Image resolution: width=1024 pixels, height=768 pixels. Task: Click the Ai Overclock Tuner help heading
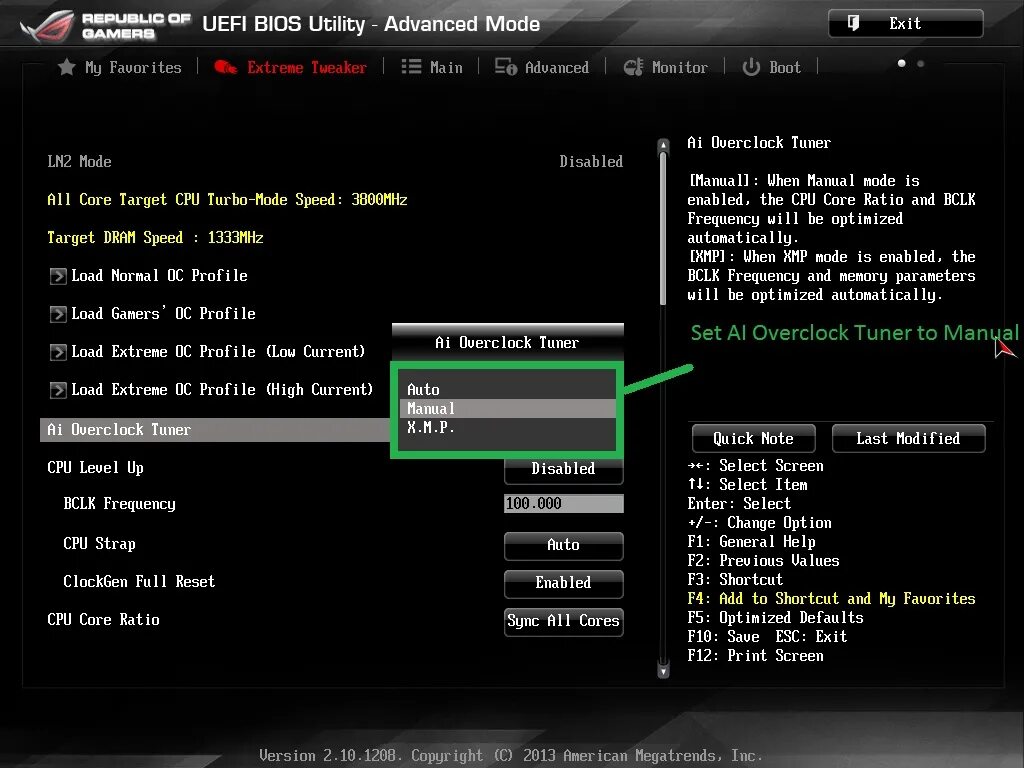click(759, 142)
